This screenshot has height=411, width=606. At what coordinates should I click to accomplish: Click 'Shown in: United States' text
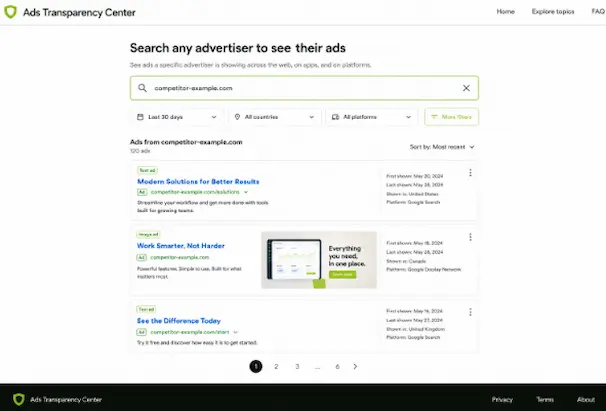click(x=412, y=194)
